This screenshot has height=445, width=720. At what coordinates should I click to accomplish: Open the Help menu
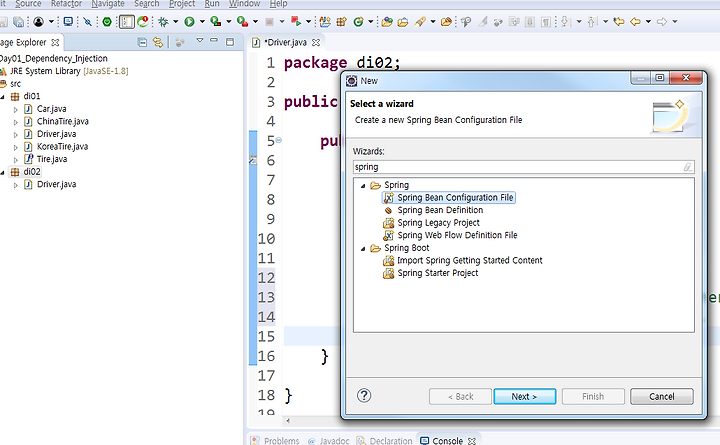[278, 4]
